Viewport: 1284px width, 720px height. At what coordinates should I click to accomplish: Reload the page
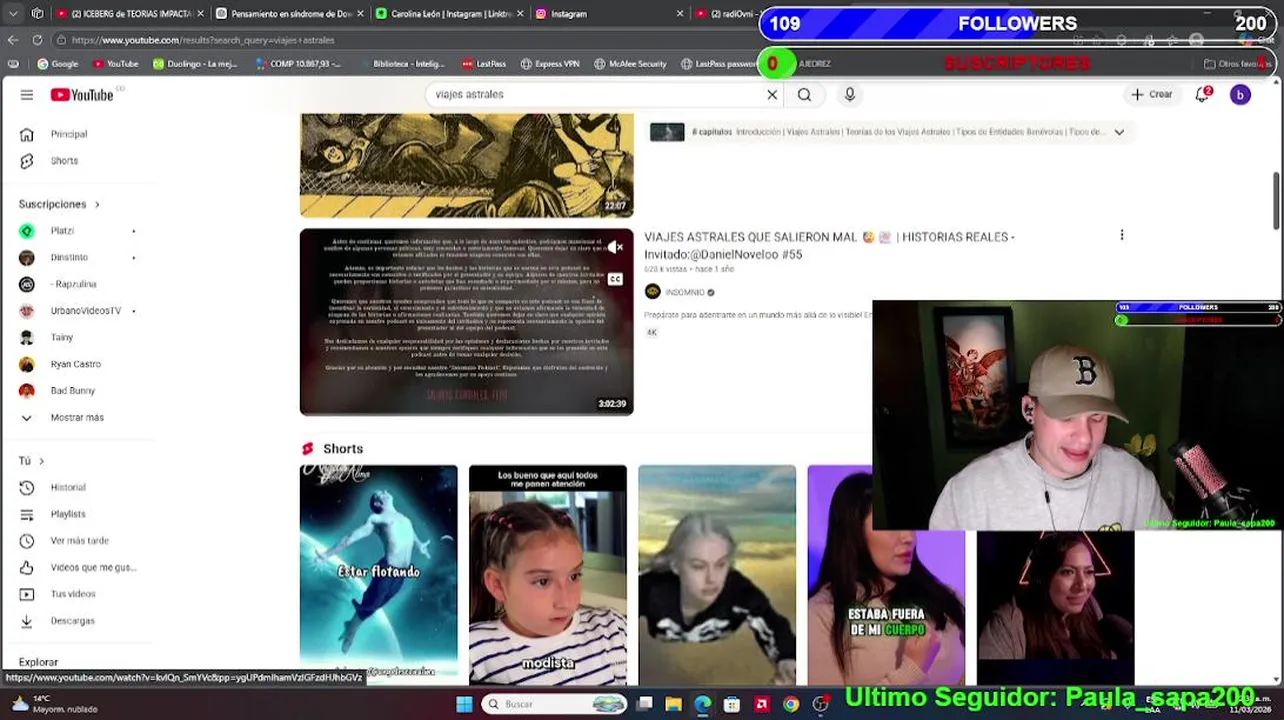coord(37,40)
